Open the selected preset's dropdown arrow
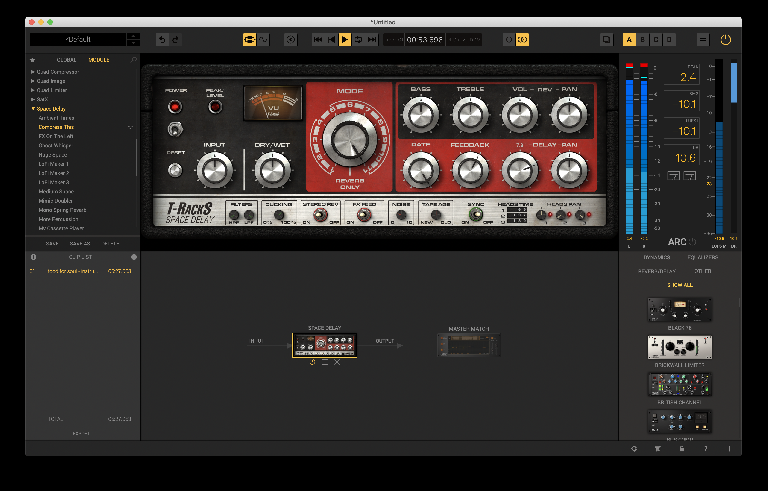 [130, 127]
